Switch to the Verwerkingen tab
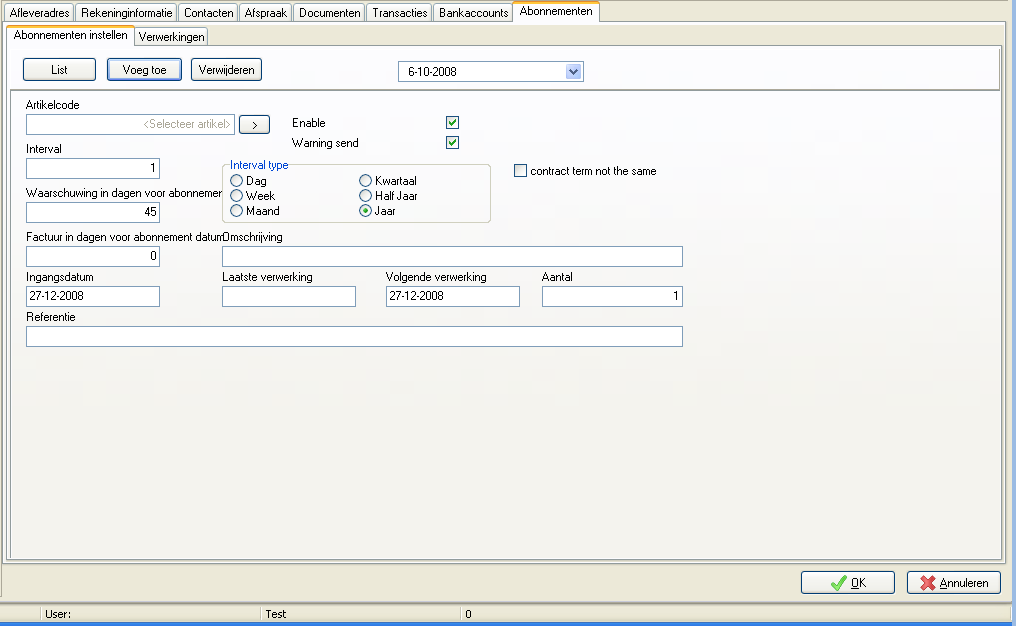The image size is (1016, 626). (x=172, y=37)
